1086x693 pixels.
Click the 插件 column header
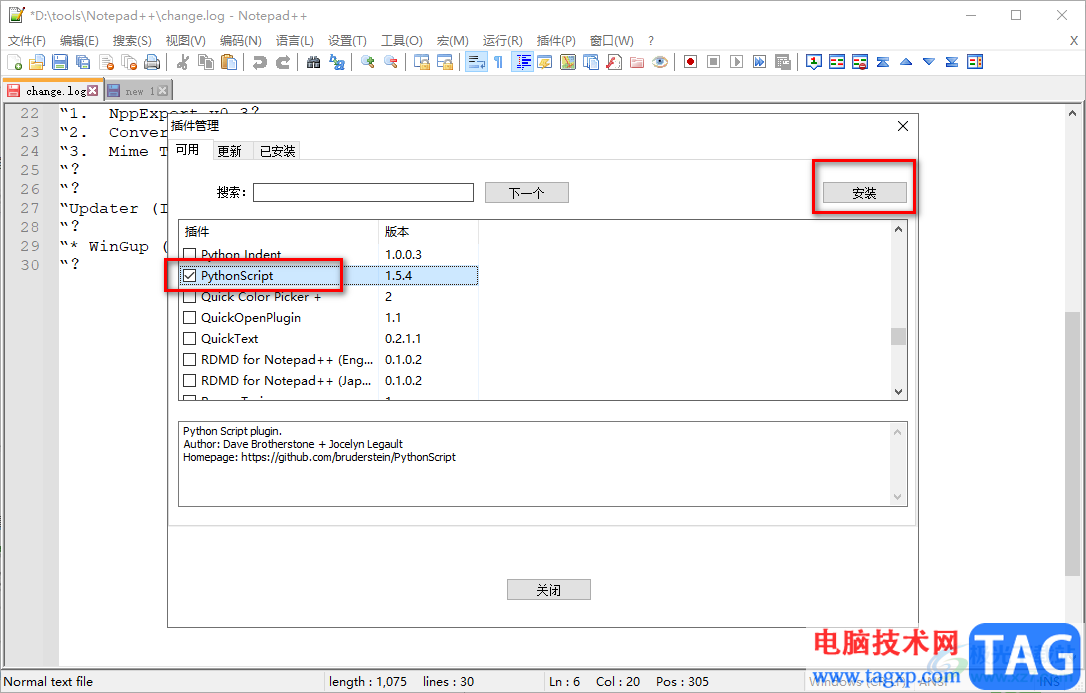[x=278, y=232]
